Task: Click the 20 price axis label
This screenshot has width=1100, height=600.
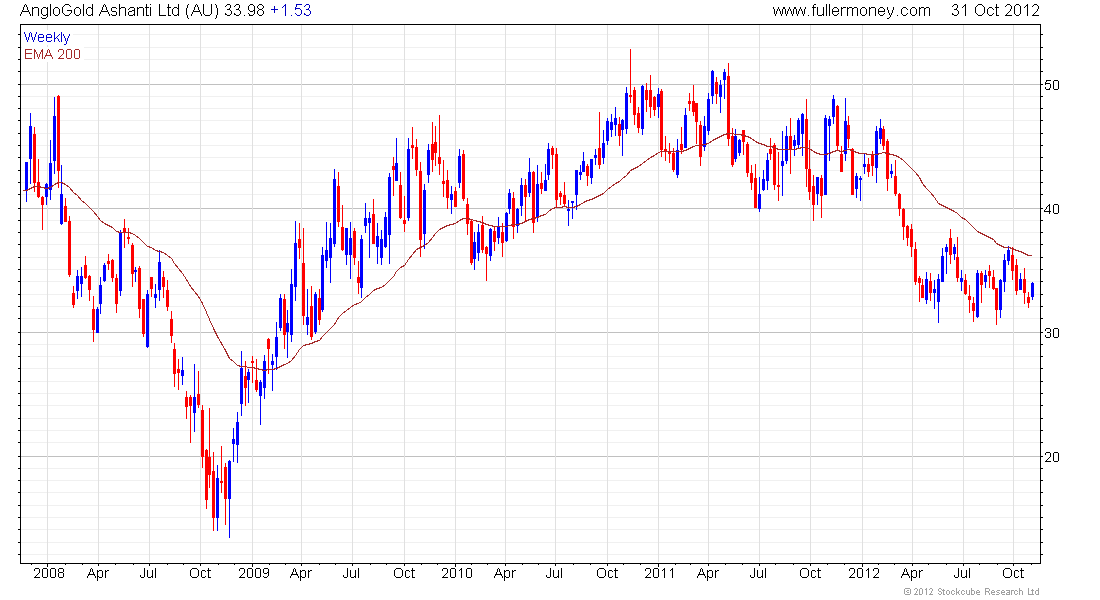Action: coord(1052,457)
